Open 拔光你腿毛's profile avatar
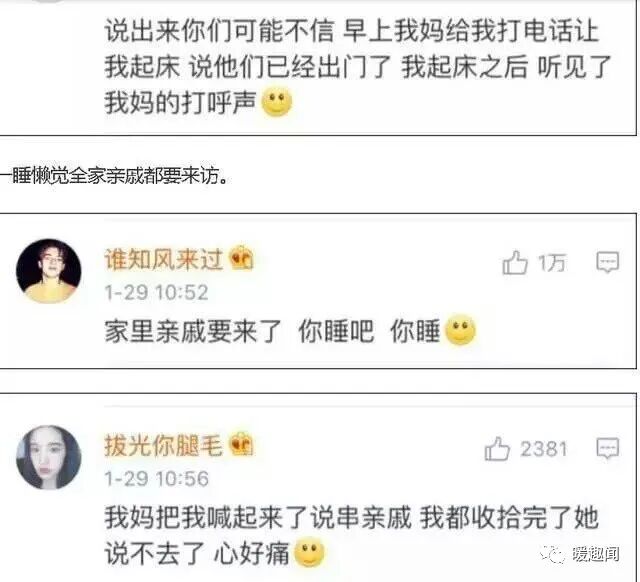The width and height of the screenshot is (640, 582). [x=49, y=457]
